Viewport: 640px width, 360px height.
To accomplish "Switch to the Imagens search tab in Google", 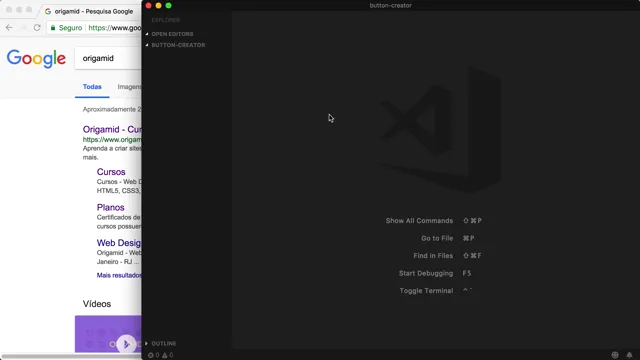I will tap(129, 87).
